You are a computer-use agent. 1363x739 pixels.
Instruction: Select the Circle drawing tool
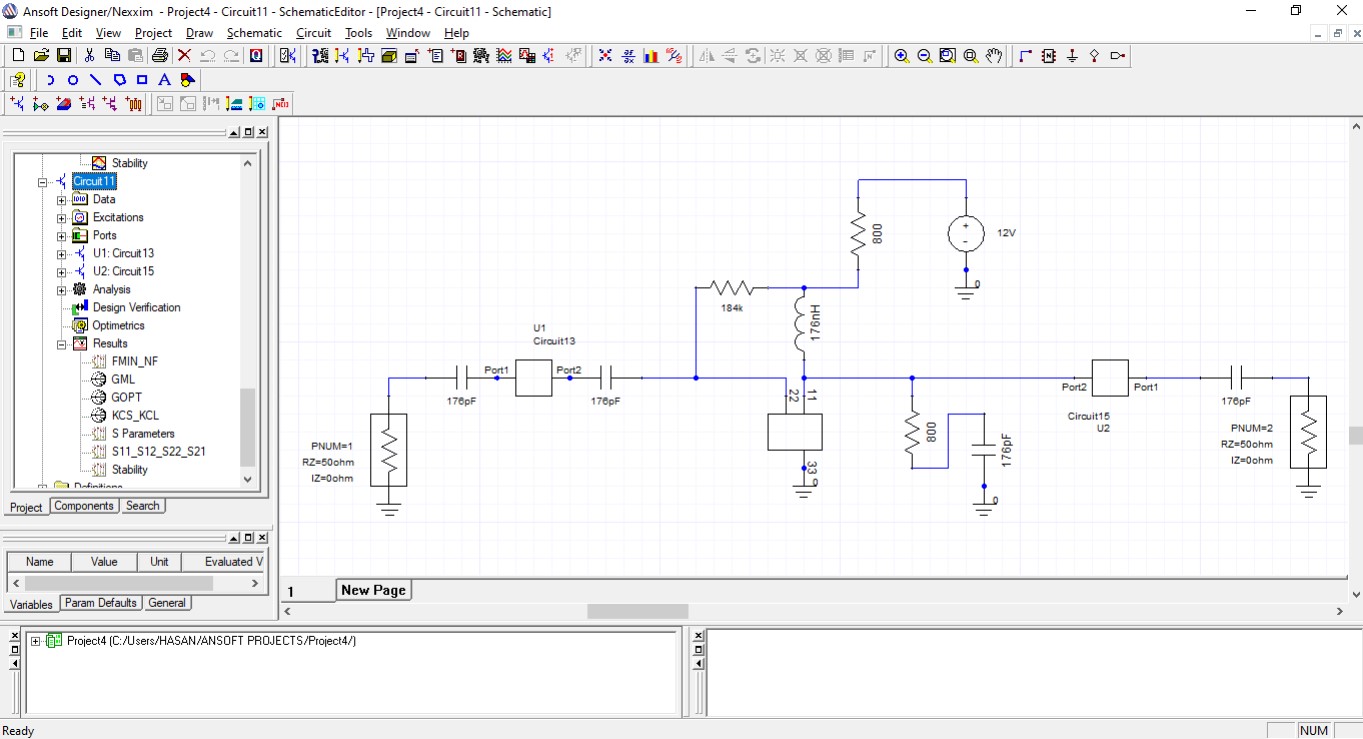pos(73,80)
